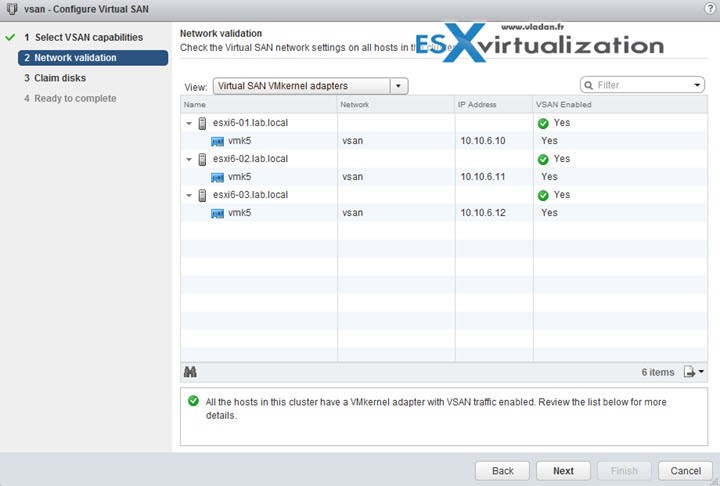This screenshot has width=720, height=486.
Task: Go to step 1 Select VSAN capabilities
Action: 83,37
